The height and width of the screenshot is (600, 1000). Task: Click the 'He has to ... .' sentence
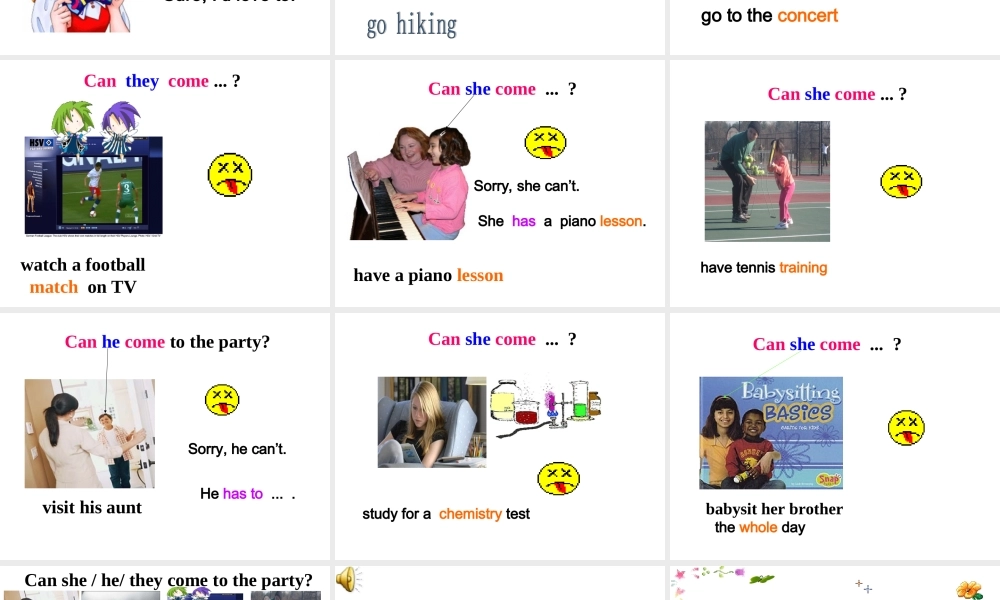[247, 494]
